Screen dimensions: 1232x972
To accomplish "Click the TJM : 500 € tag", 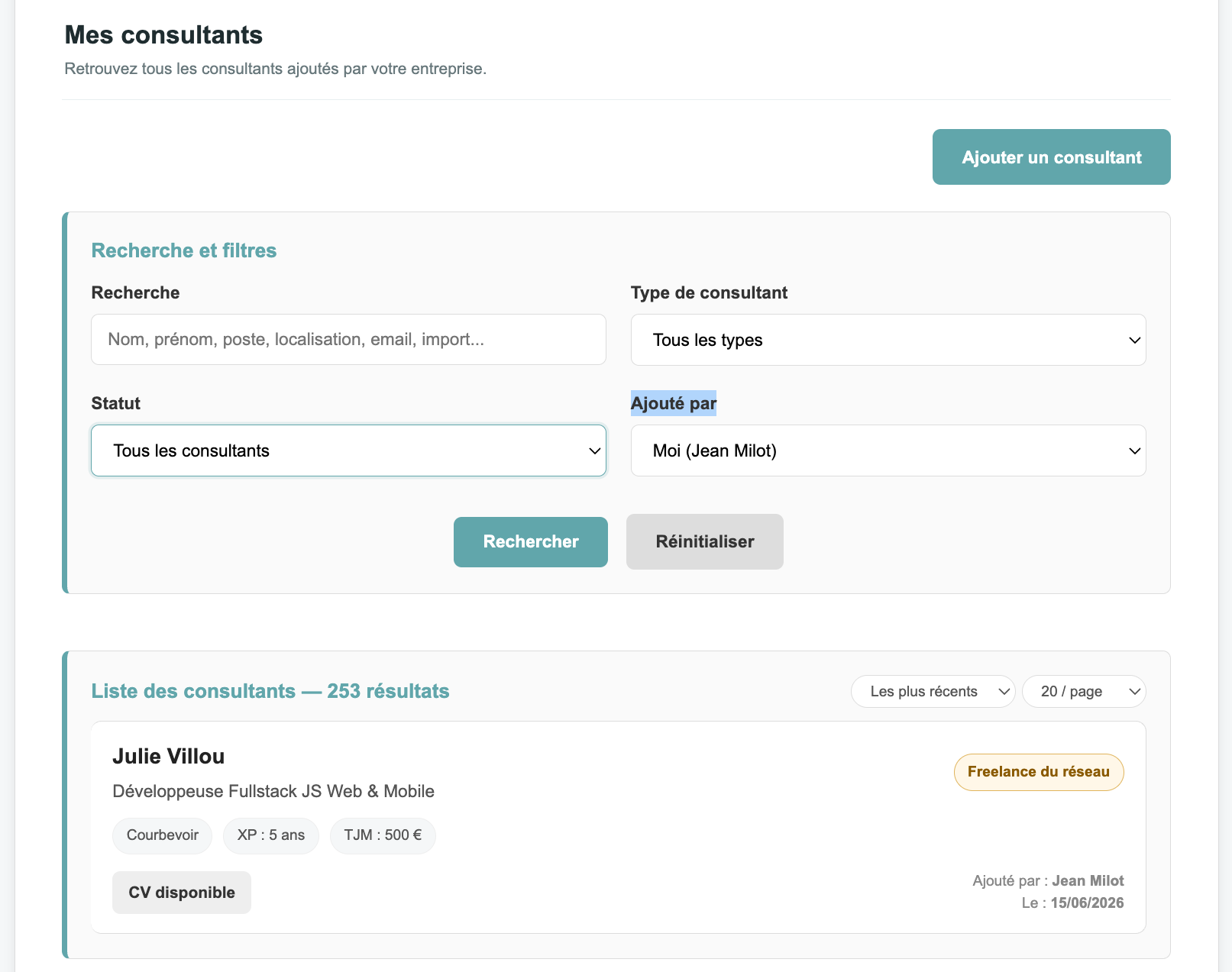I will click(x=383, y=835).
